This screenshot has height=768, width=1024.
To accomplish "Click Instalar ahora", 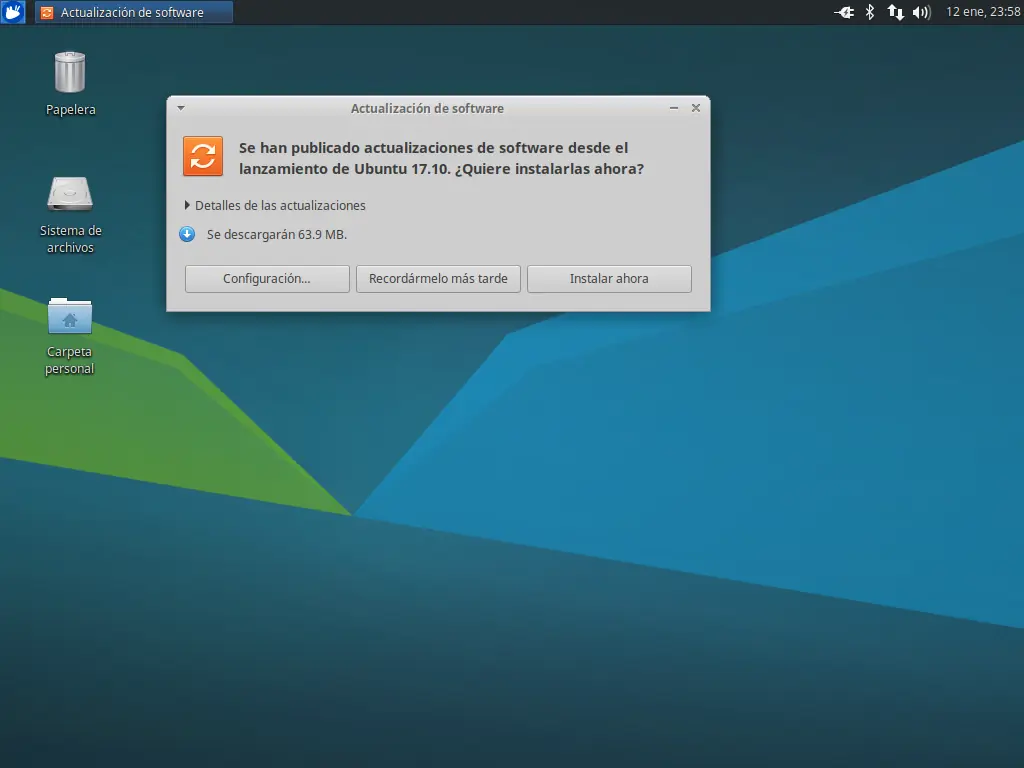I will tap(609, 279).
